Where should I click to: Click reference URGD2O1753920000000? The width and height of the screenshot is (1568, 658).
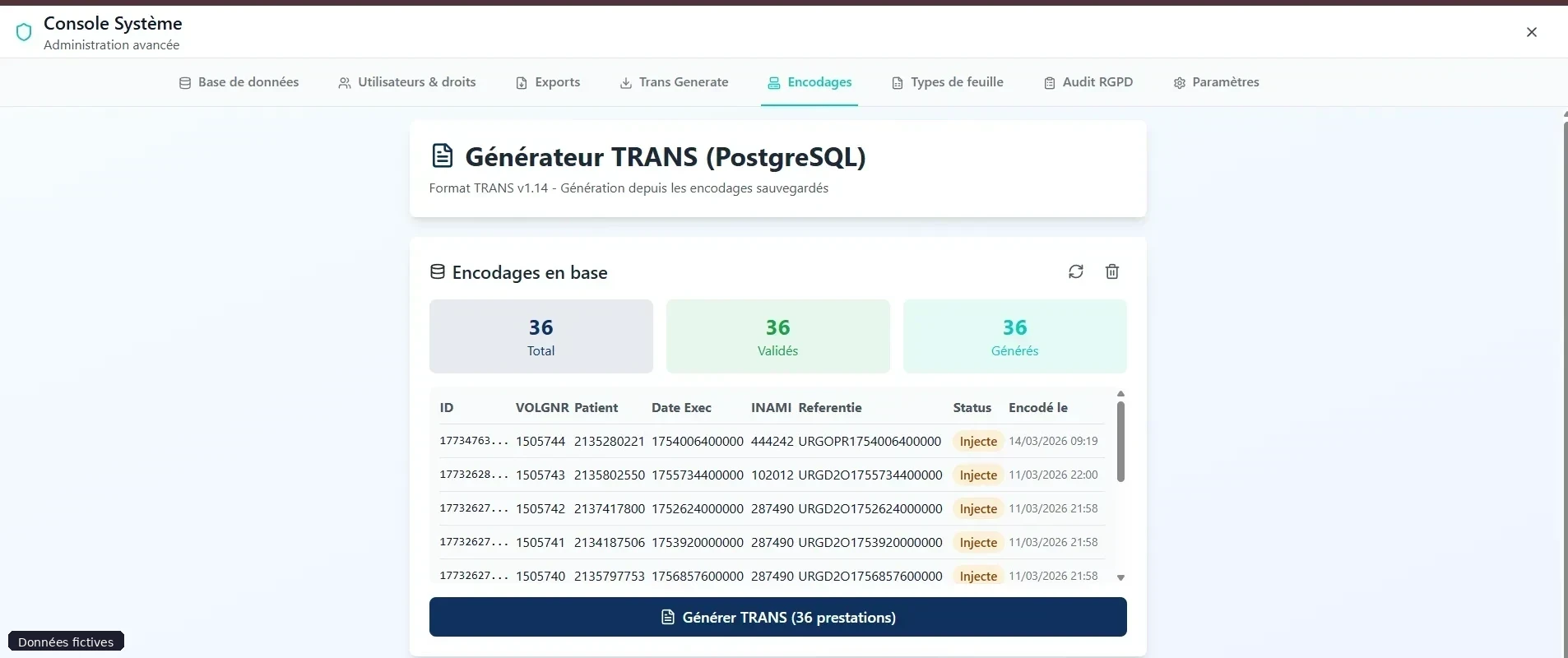point(870,543)
